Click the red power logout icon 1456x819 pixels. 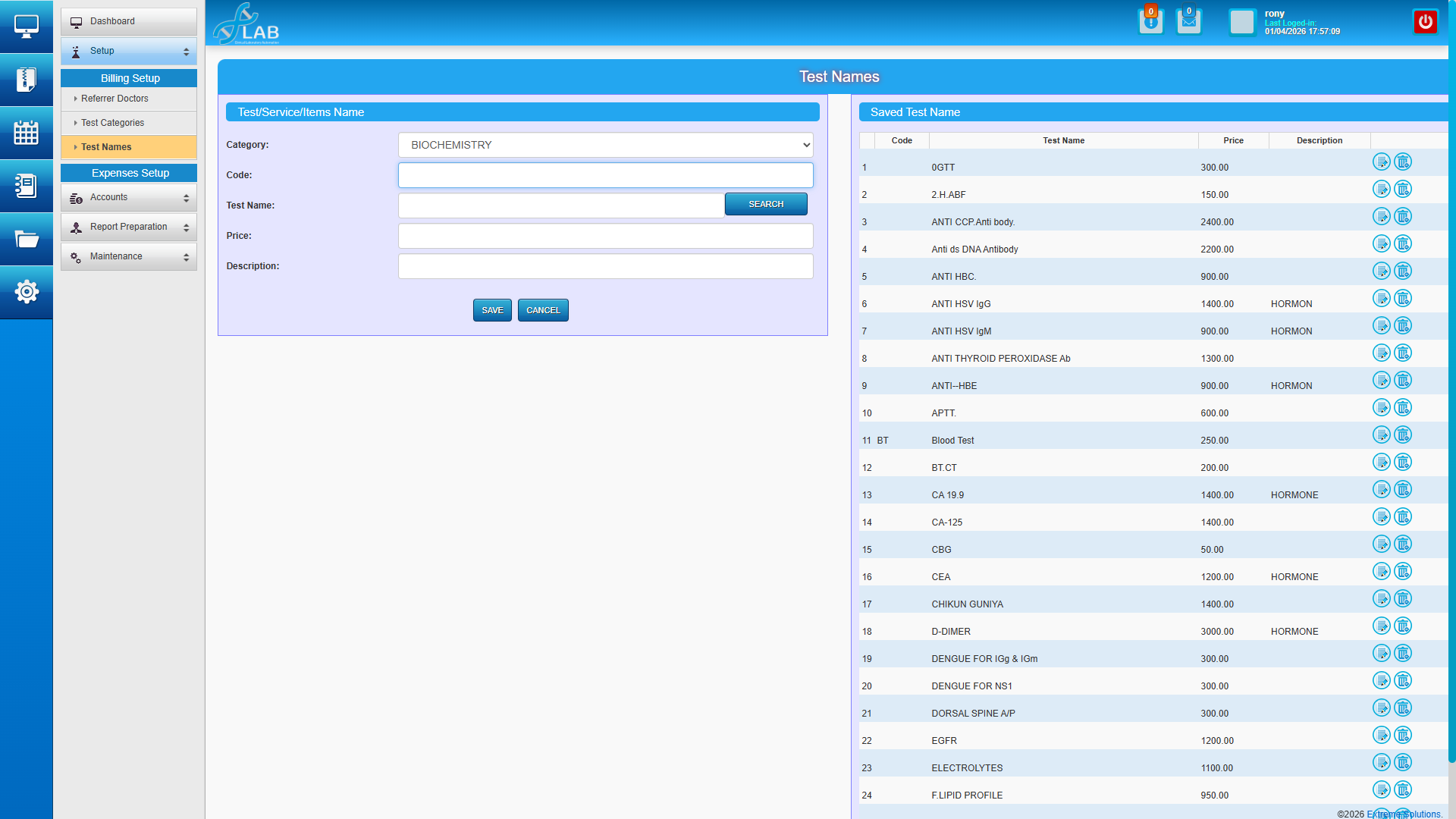point(1425,22)
